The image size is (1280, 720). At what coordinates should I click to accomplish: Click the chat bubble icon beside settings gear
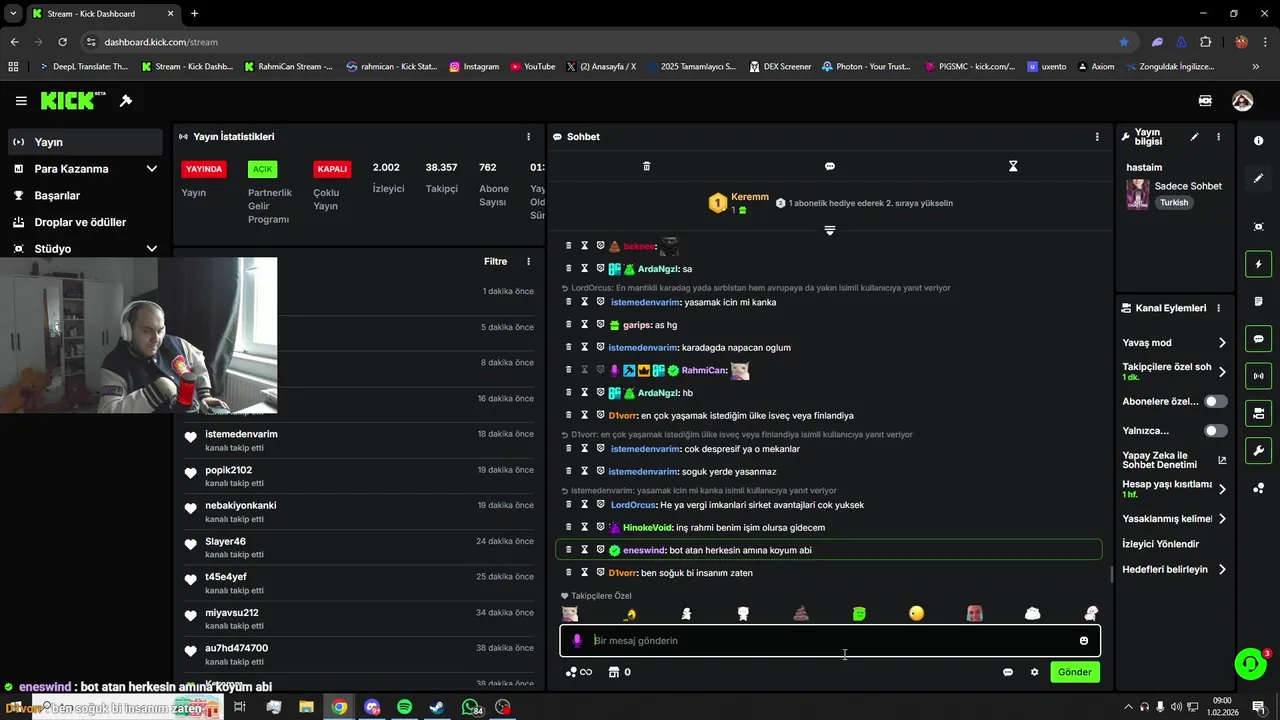coord(1008,672)
